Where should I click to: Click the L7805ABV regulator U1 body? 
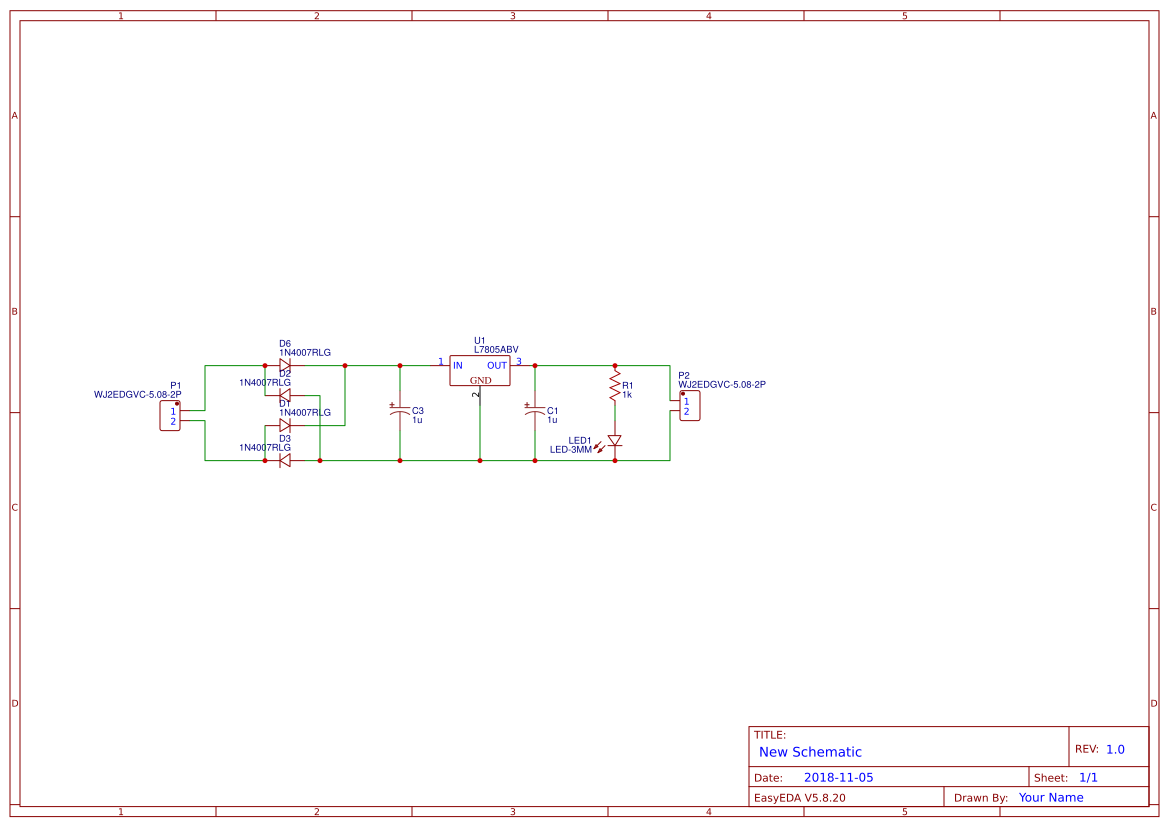tap(479, 371)
